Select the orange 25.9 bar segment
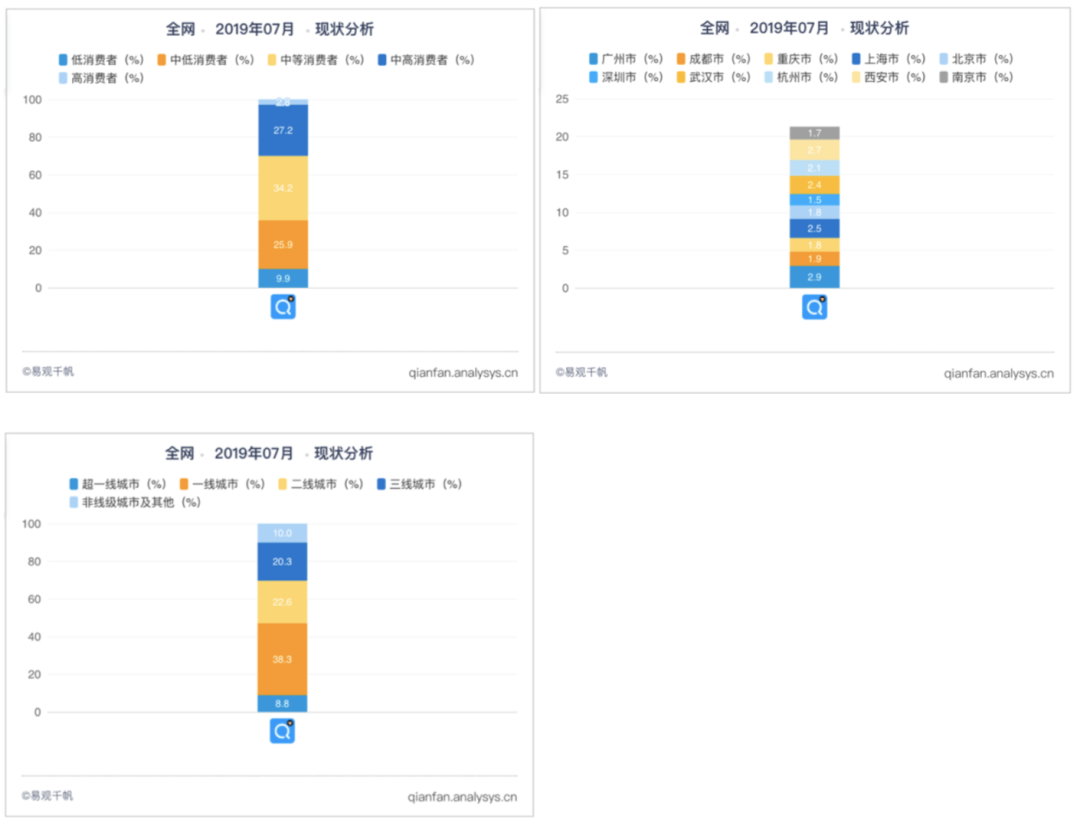Image resolution: width=1080 pixels, height=829 pixels. point(283,244)
